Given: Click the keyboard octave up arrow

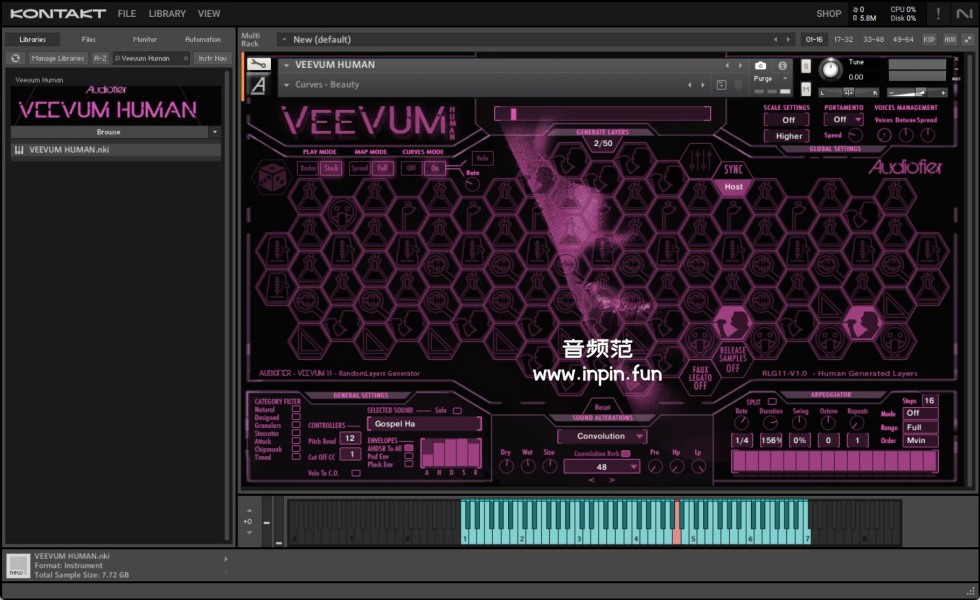Looking at the screenshot, I should (x=249, y=511).
